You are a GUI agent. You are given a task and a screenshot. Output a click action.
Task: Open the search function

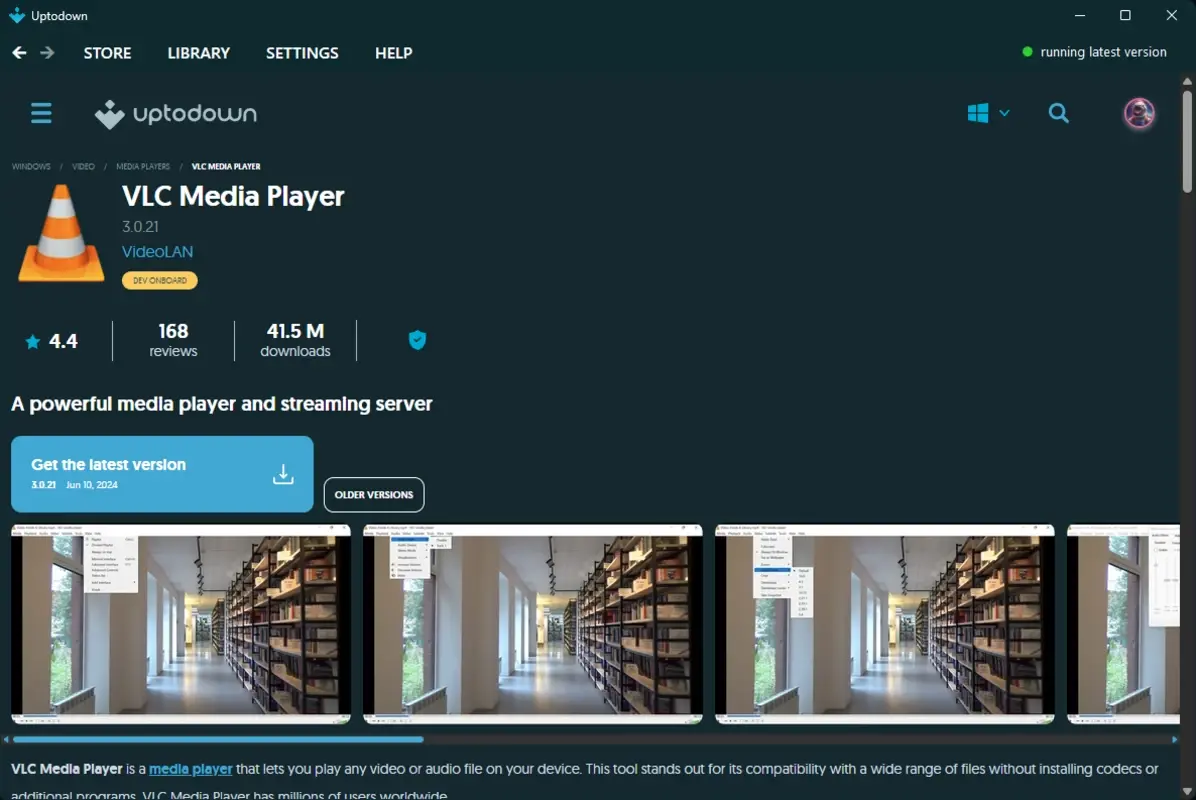[x=1059, y=113]
